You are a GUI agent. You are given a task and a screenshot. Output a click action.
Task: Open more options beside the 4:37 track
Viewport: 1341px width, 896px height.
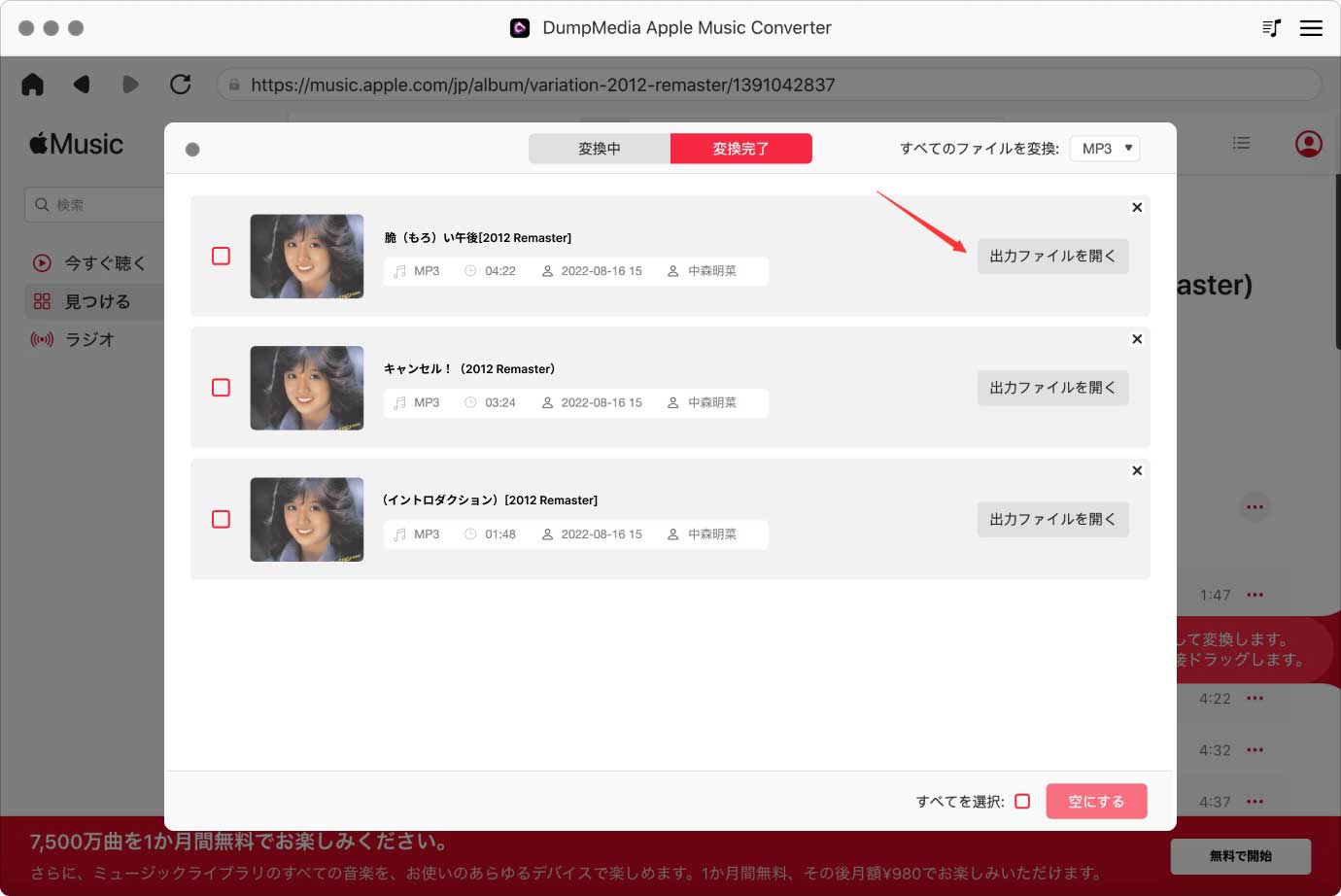1255,802
